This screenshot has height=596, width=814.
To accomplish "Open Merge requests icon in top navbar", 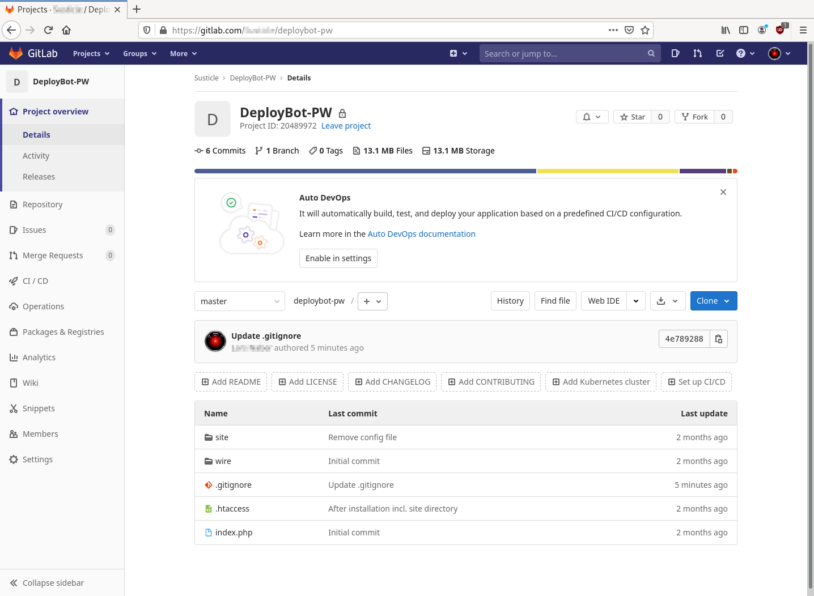I will click(698, 53).
